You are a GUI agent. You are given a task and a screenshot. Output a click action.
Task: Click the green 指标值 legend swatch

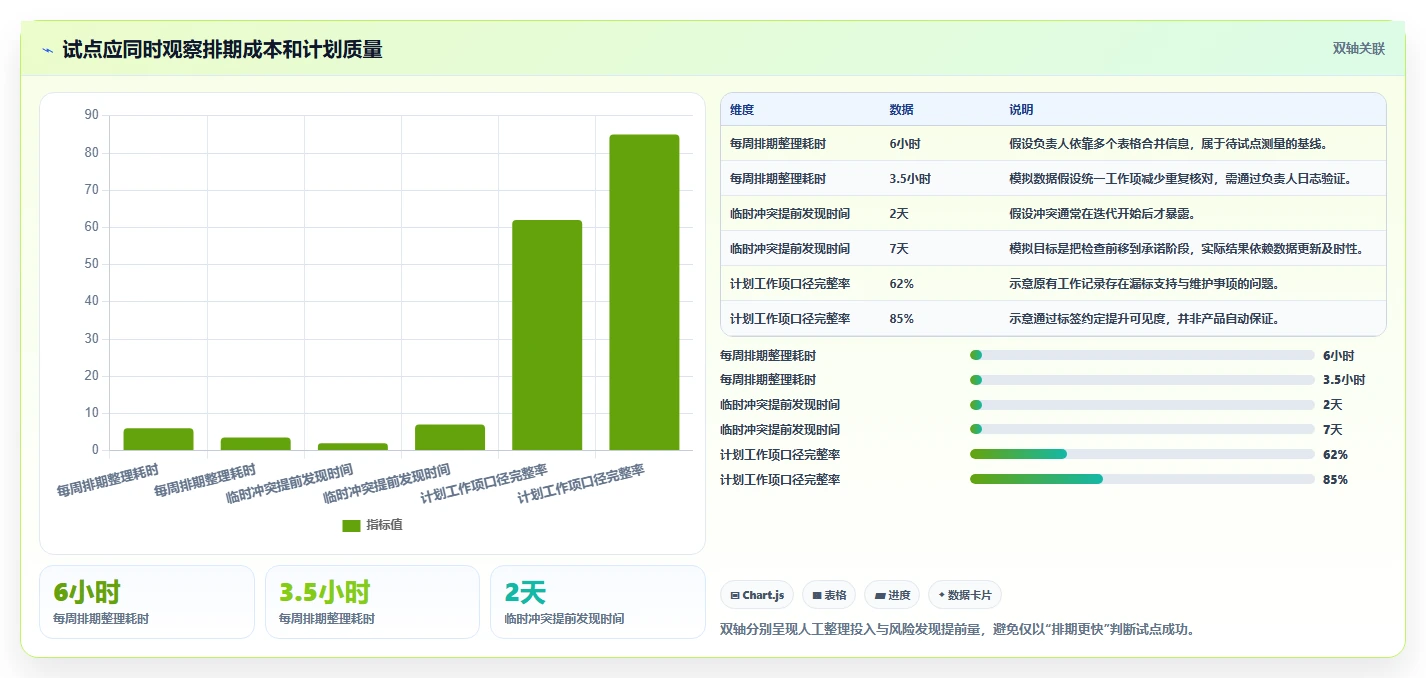tap(351, 525)
